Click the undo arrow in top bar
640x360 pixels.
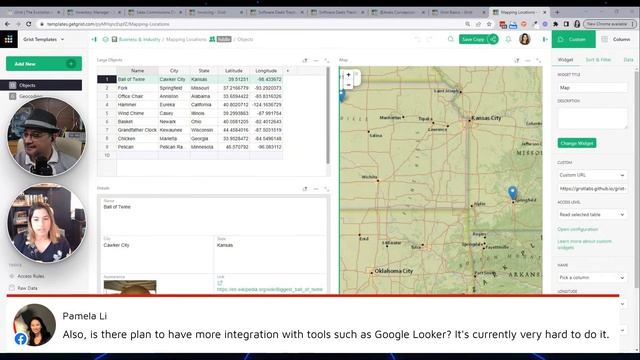[x=417, y=40]
